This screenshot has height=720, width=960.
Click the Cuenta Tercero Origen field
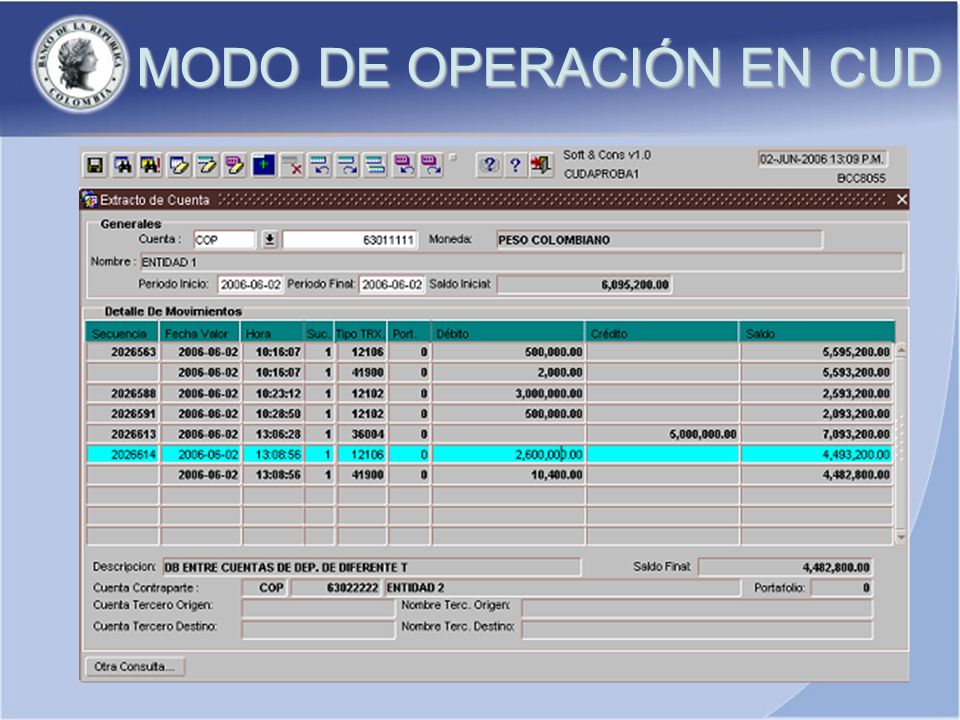318,609
